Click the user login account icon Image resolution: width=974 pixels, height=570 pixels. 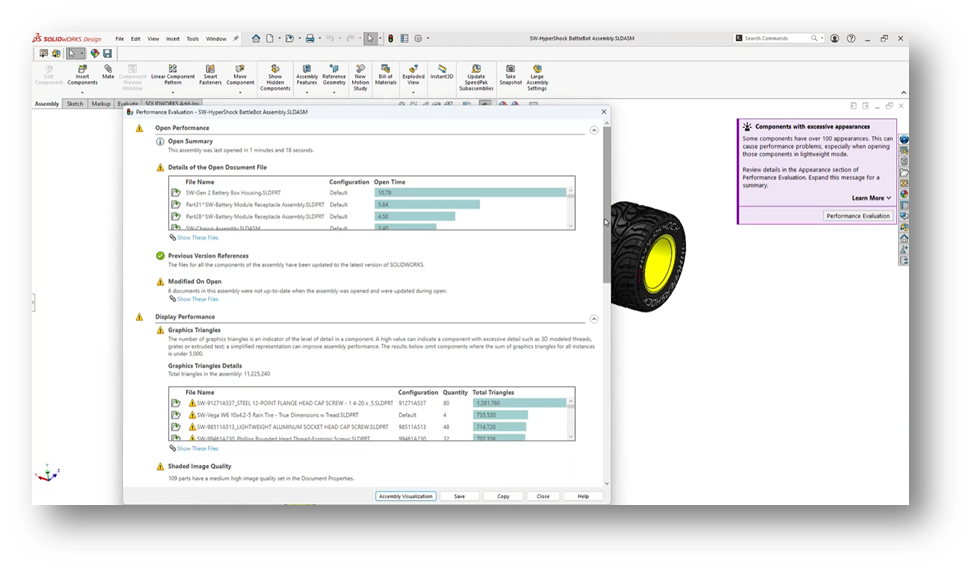pyautogui.click(x=835, y=38)
